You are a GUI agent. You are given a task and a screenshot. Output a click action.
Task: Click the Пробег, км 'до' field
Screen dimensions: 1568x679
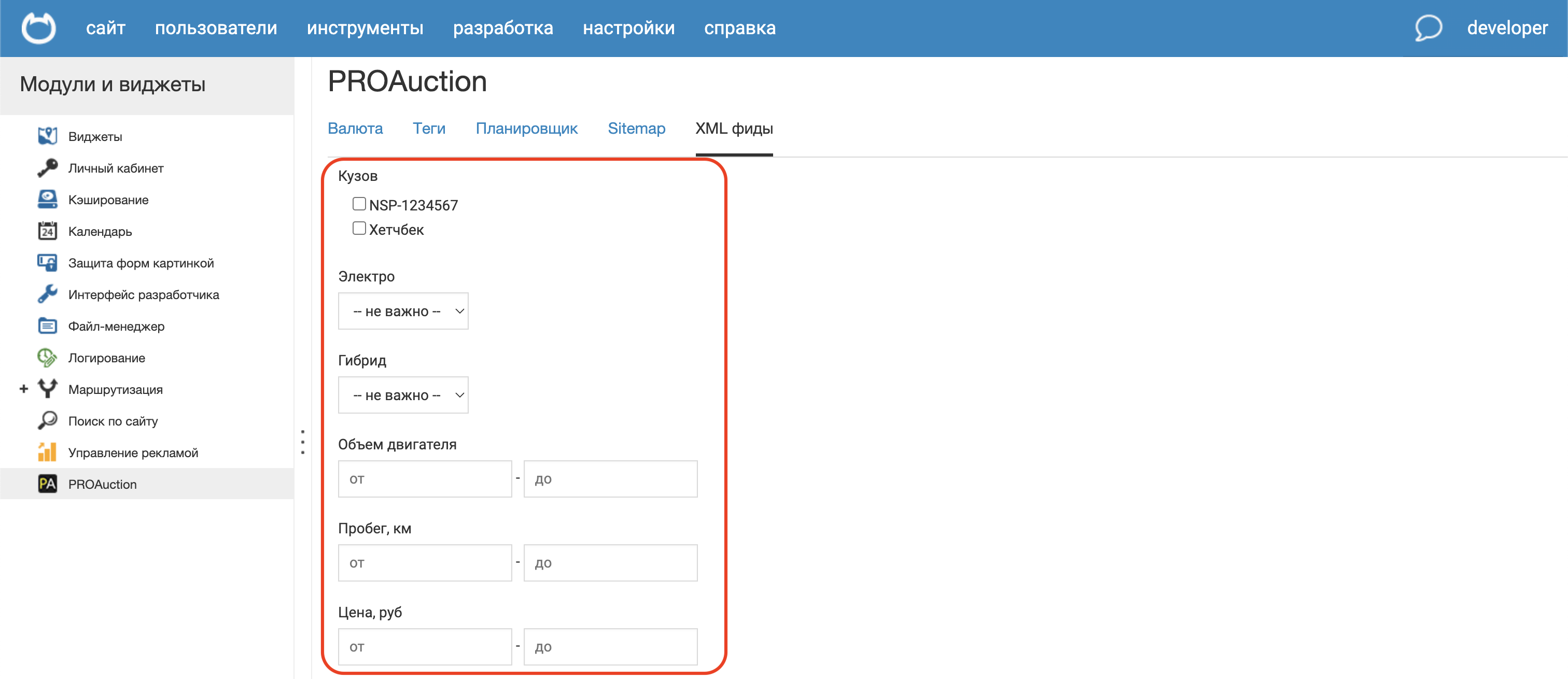[610, 563]
